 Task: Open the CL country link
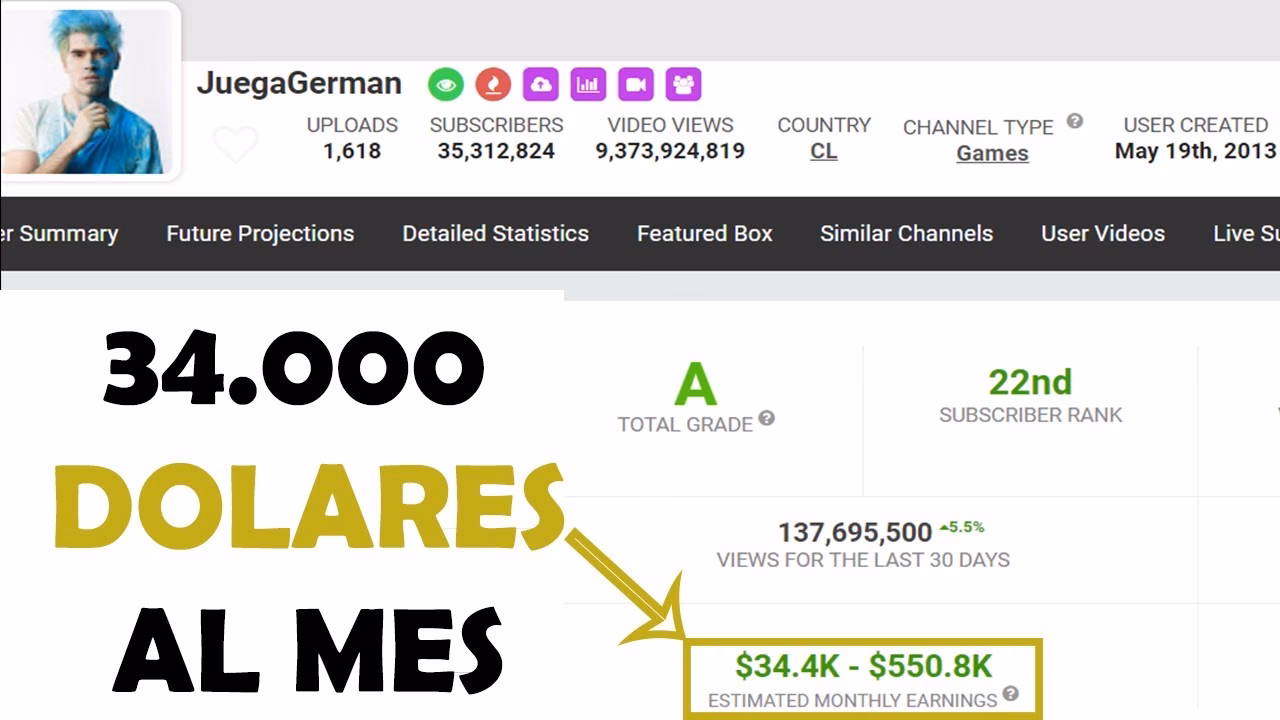(824, 152)
